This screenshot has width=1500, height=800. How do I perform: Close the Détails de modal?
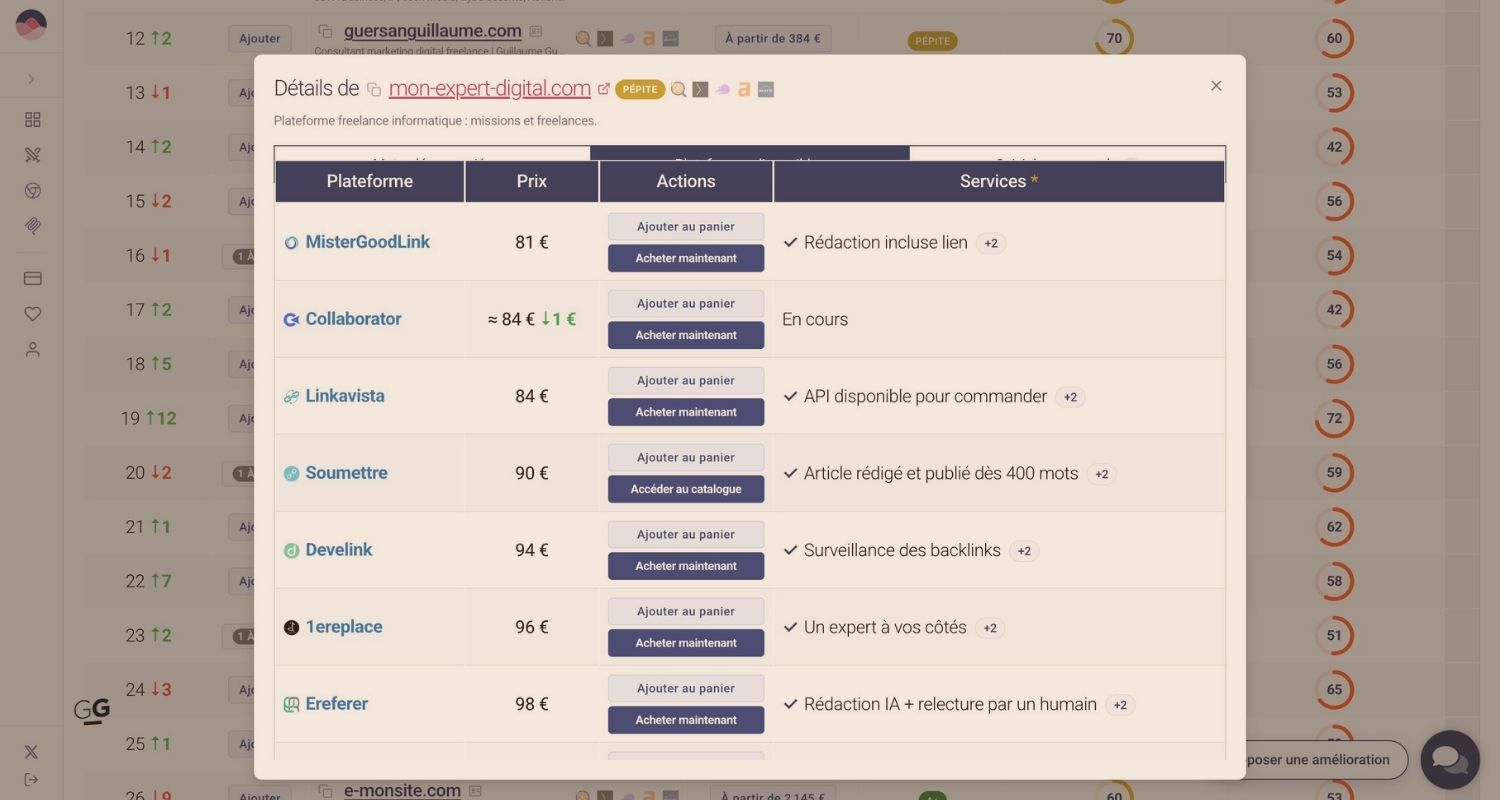(x=1216, y=86)
